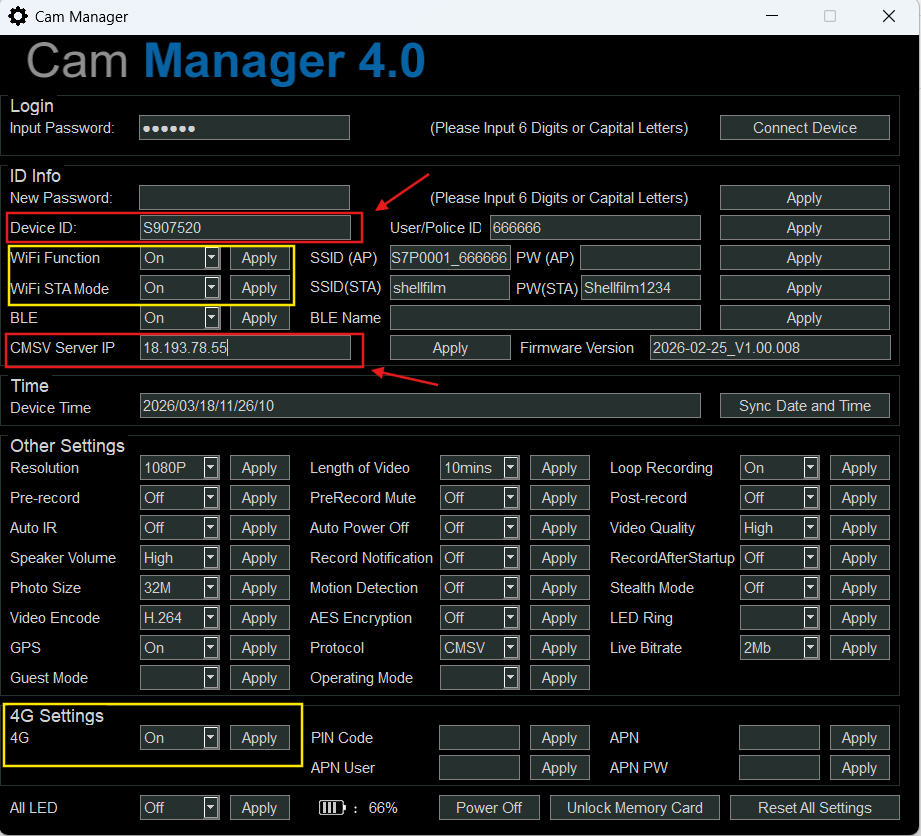Click the SSID (AP) field
The image size is (921, 836).
coord(450,258)
